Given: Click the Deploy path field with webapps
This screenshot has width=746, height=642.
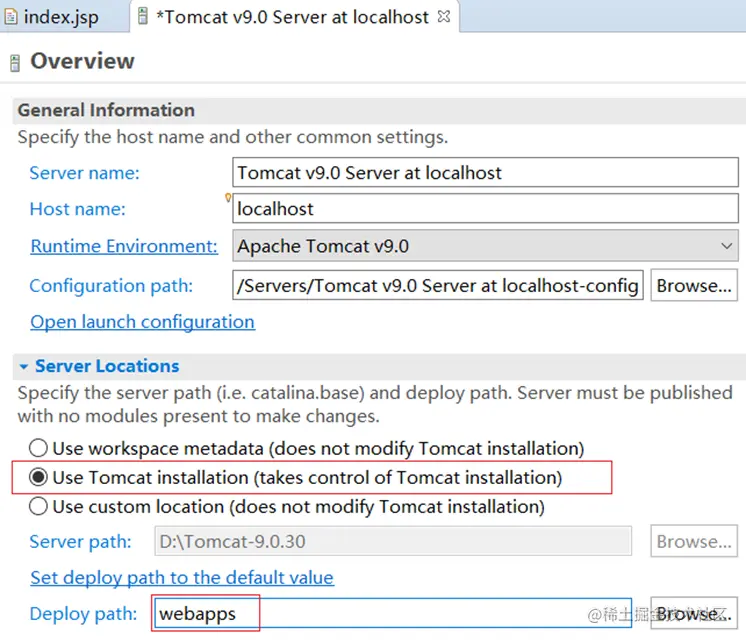Looking at the screenshot, I should [x=393, y=613].
